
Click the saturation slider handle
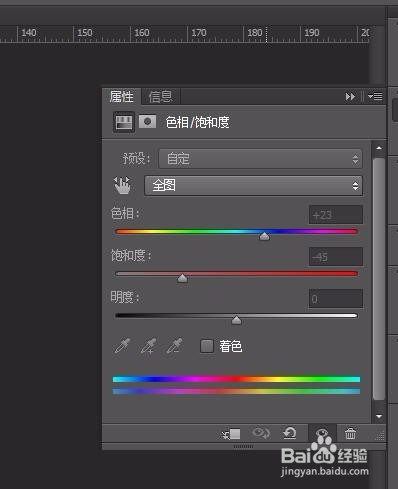(x=182, y=278)
